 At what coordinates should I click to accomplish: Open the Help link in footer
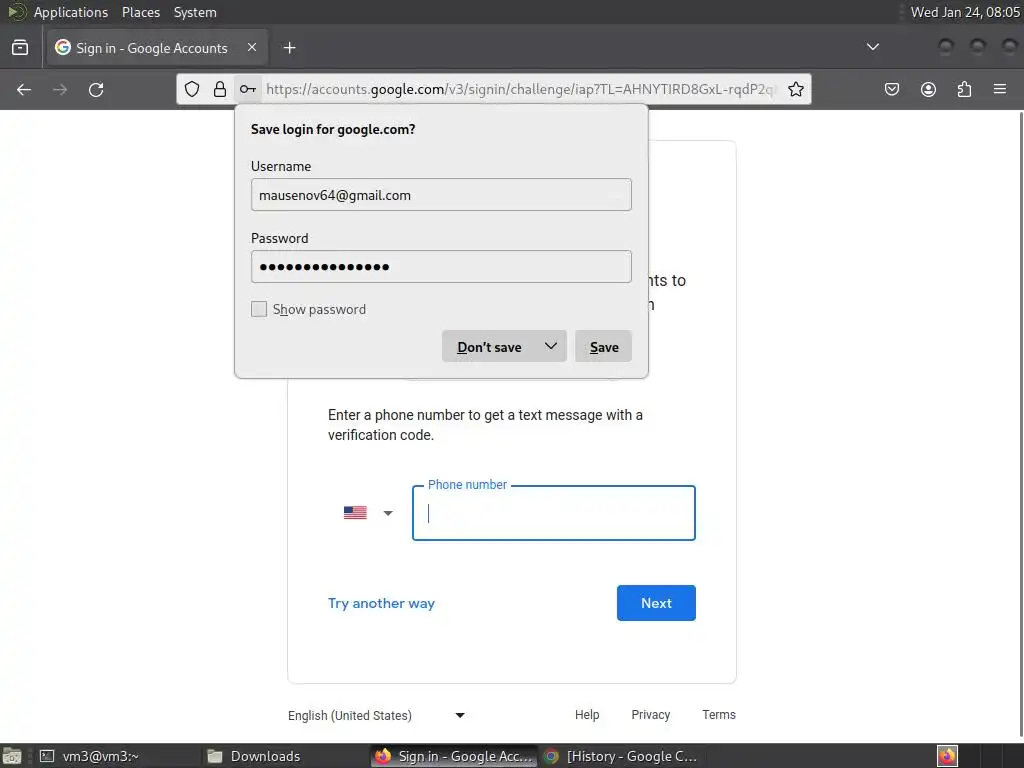tap(587, 714)
